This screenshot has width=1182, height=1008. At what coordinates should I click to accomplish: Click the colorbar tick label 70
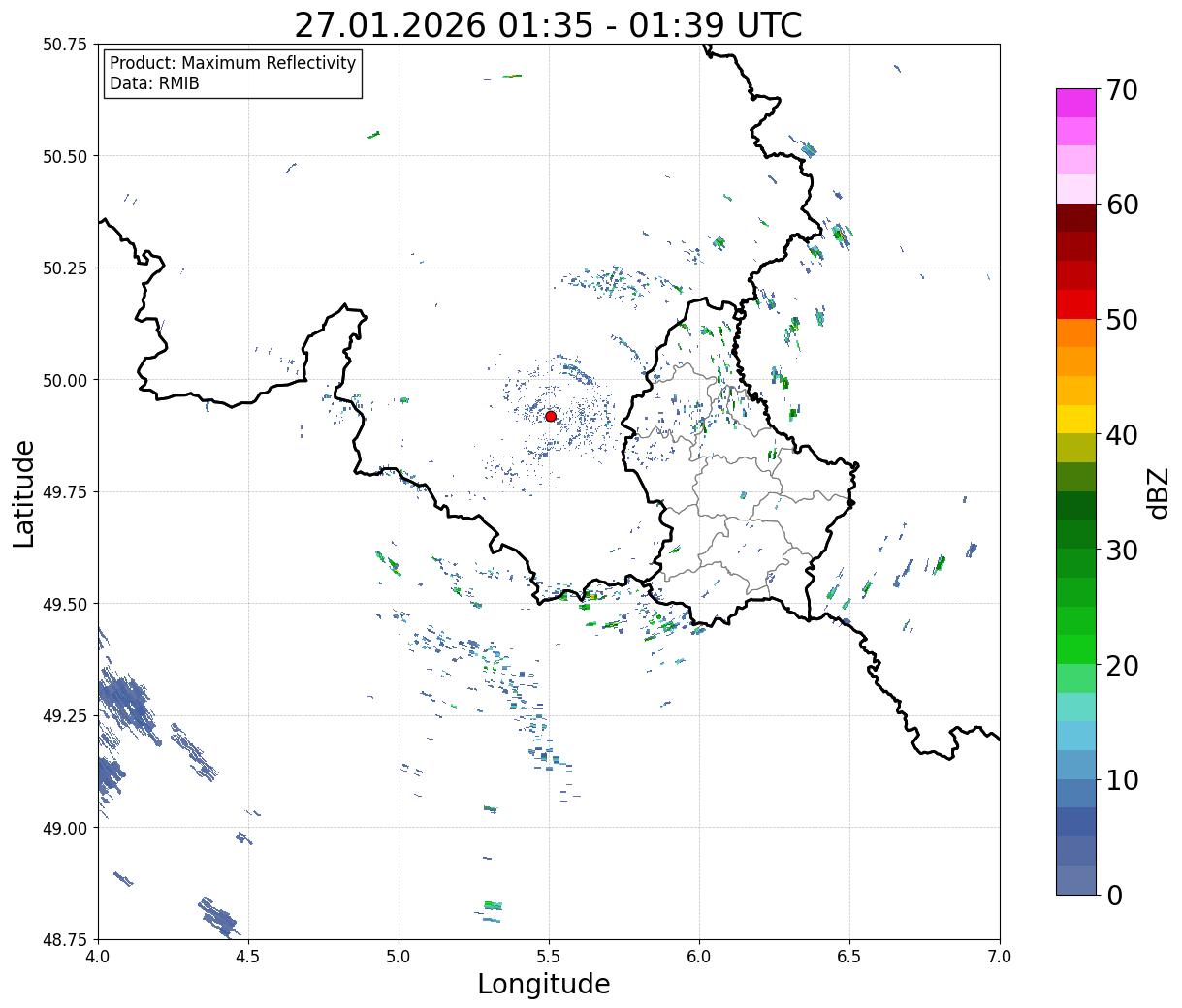(1122, 90)
